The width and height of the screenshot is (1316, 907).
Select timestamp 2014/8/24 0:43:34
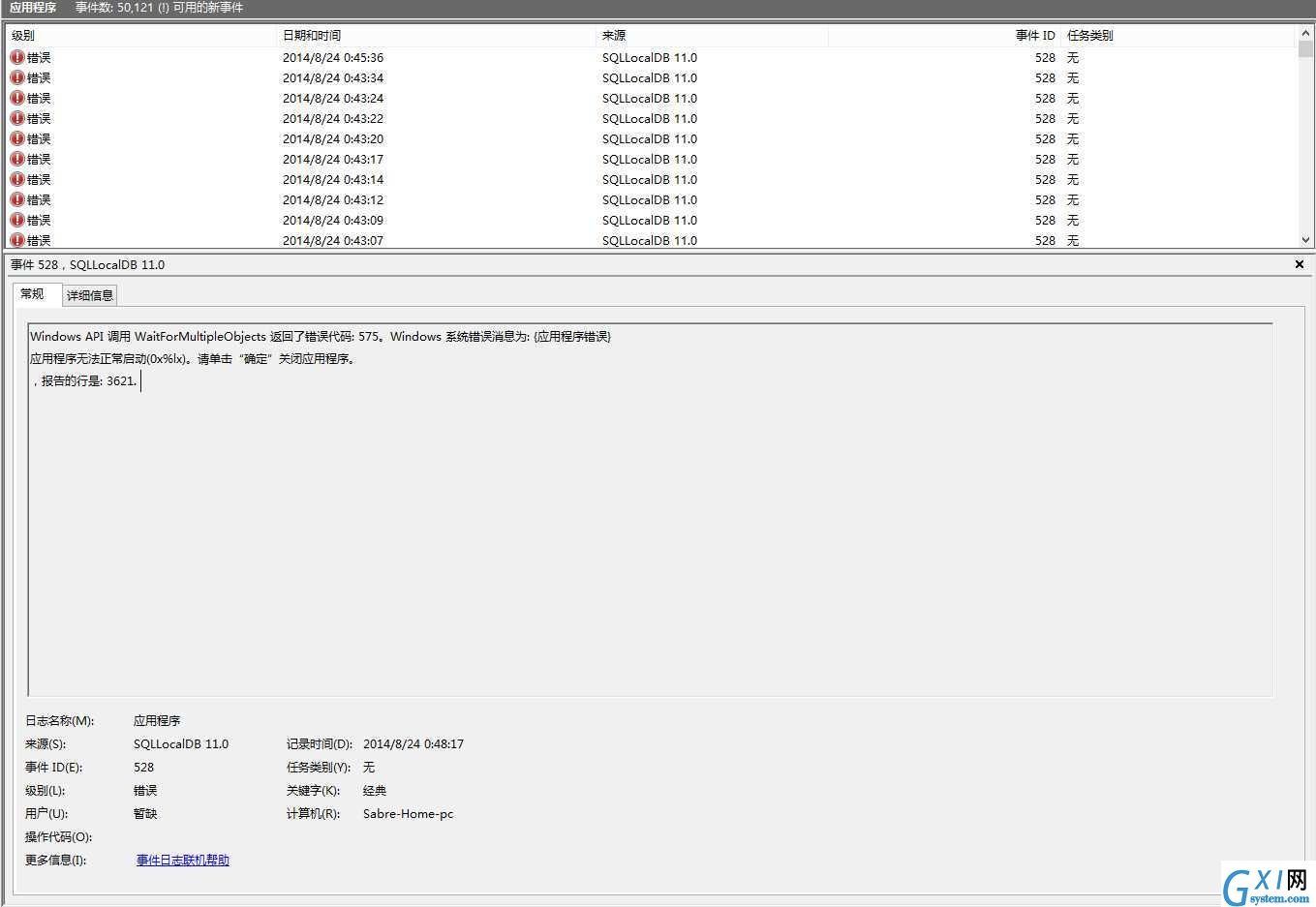tap(333, 77)
